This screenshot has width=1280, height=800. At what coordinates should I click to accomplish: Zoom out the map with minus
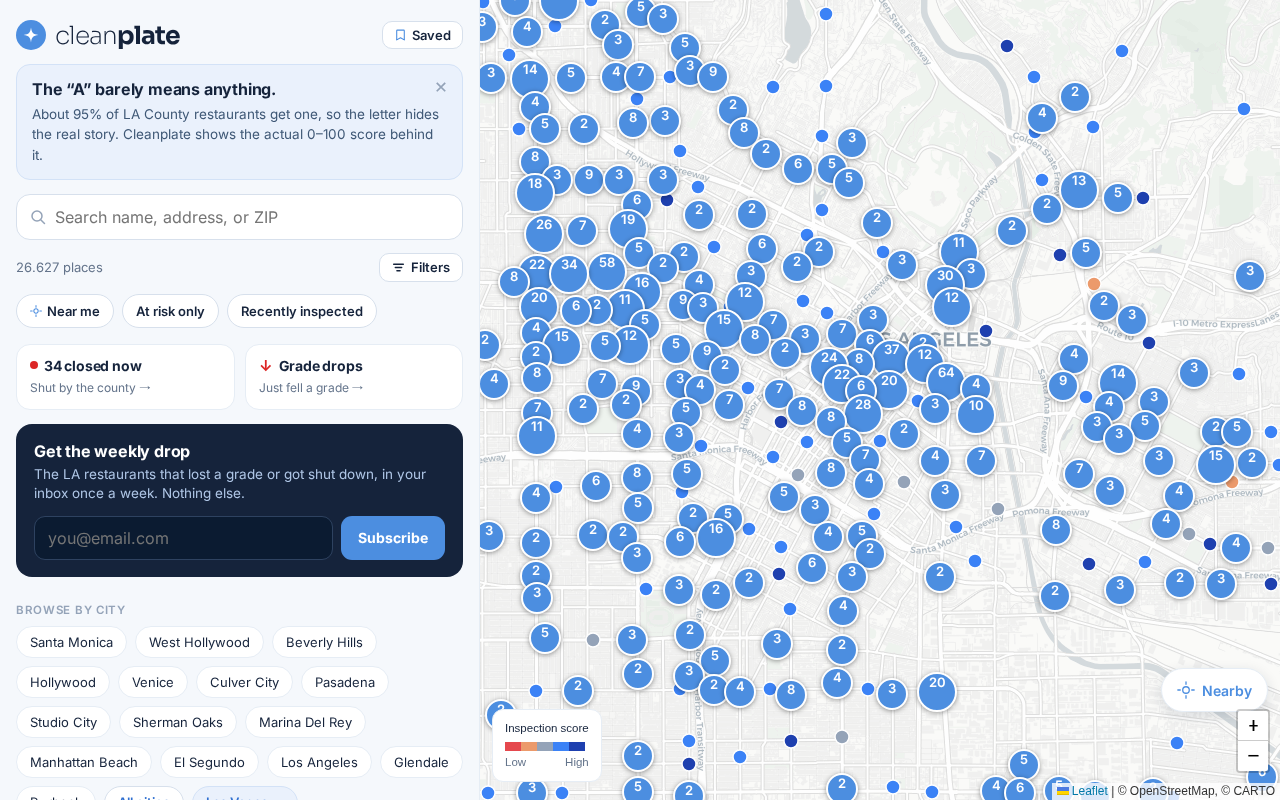pos(1253,756)
